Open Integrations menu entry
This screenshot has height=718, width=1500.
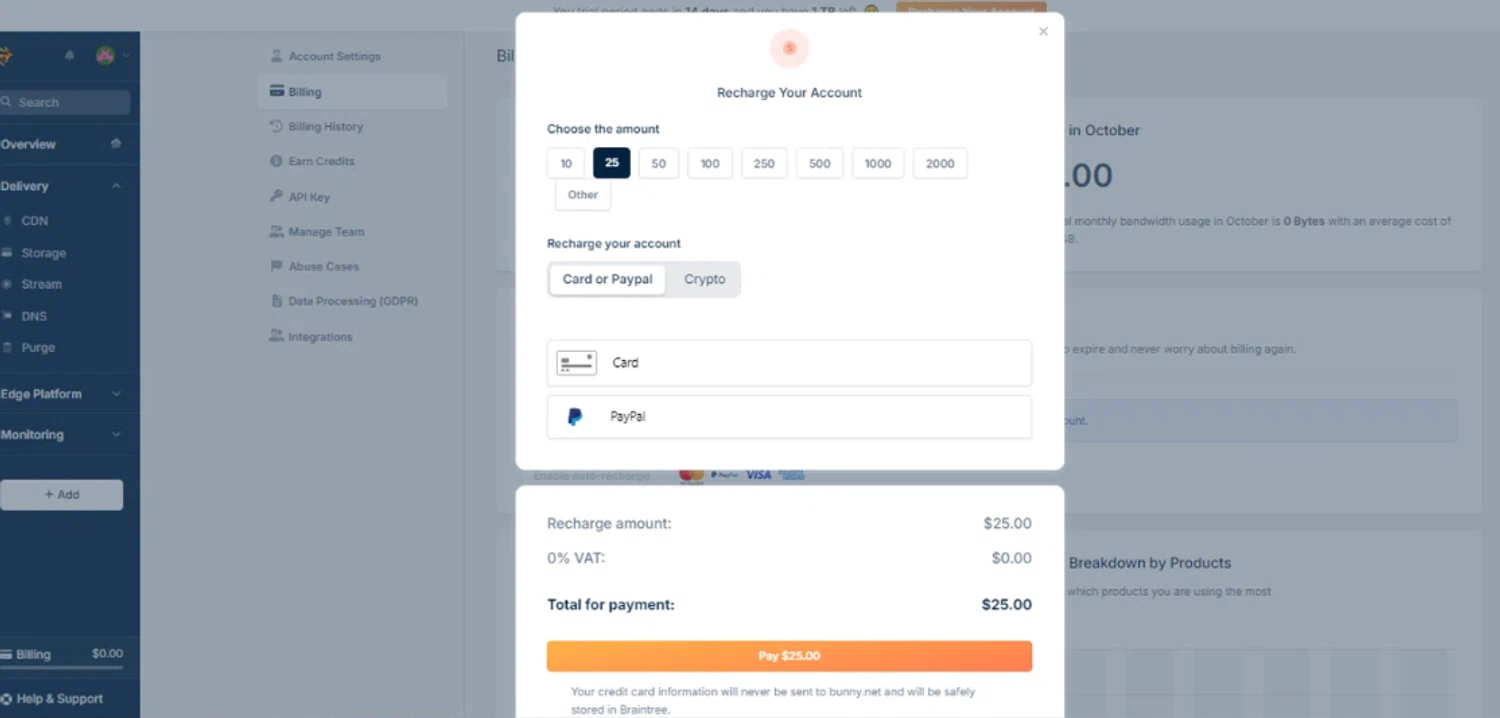tap(320, 337)
